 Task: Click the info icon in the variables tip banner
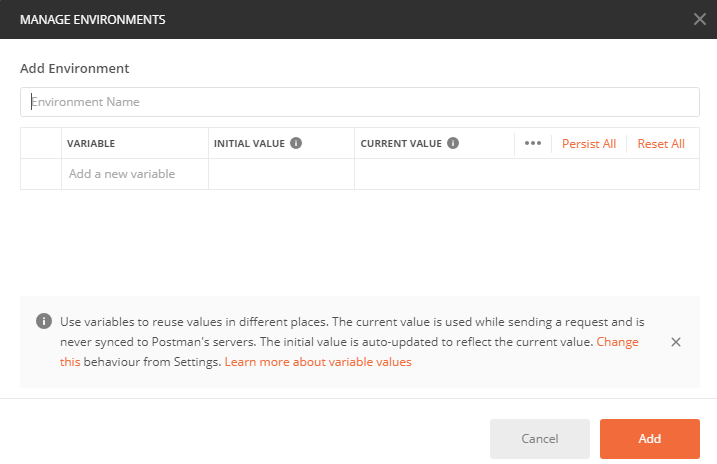(x=44, y=321)
